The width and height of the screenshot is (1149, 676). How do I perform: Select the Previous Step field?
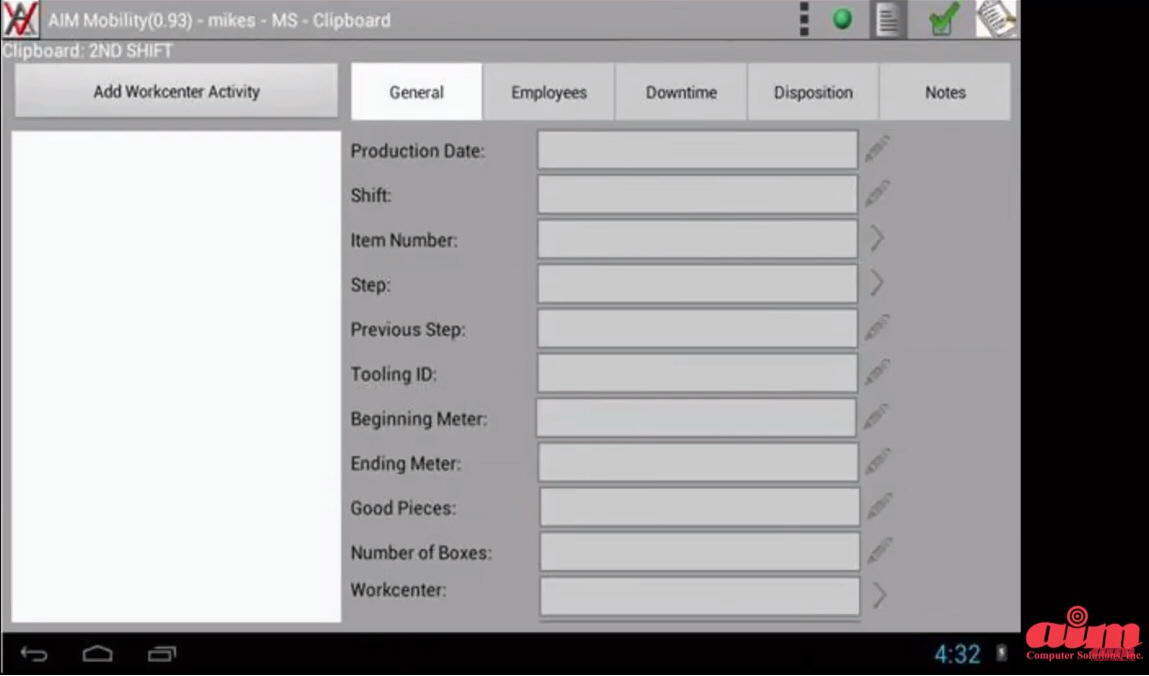[x=698, y=328]
